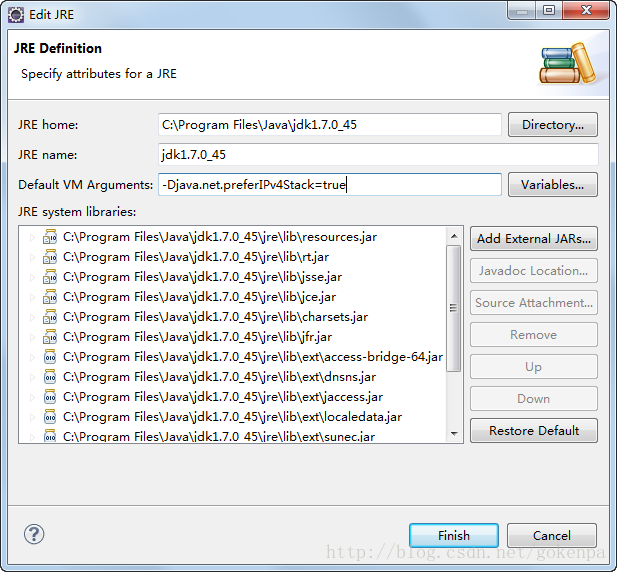Maximize the Edit JRE window

click(549, 10)
